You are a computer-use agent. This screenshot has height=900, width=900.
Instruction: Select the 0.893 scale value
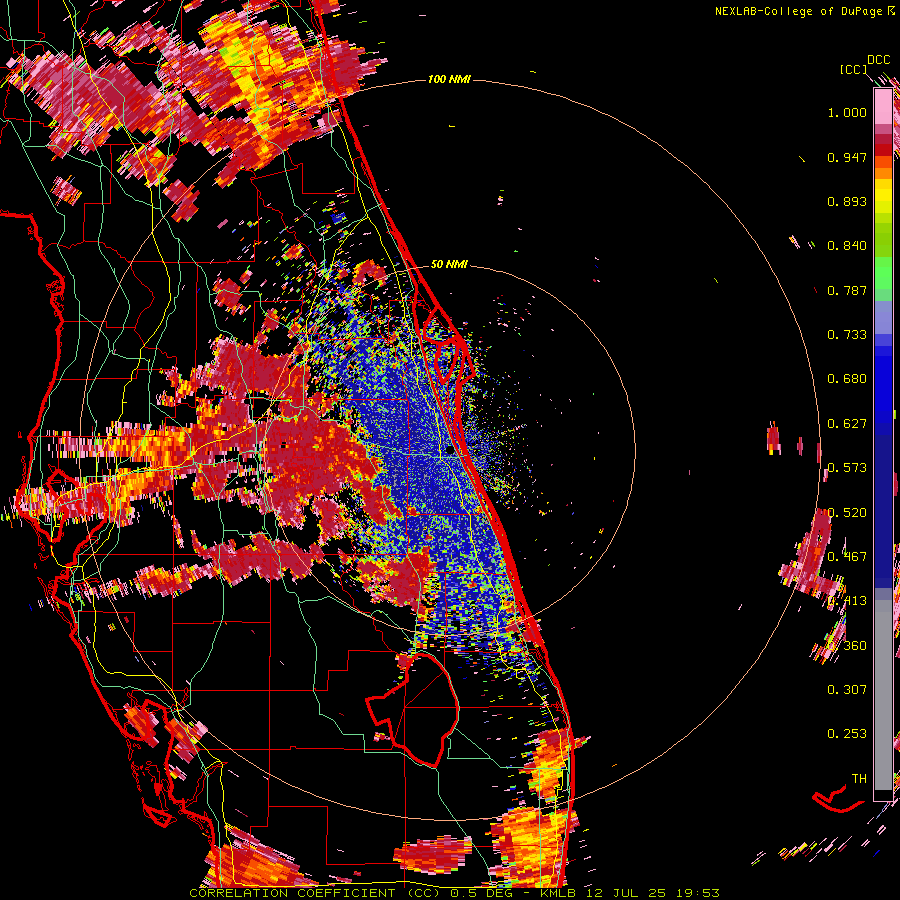click(847, 201)
